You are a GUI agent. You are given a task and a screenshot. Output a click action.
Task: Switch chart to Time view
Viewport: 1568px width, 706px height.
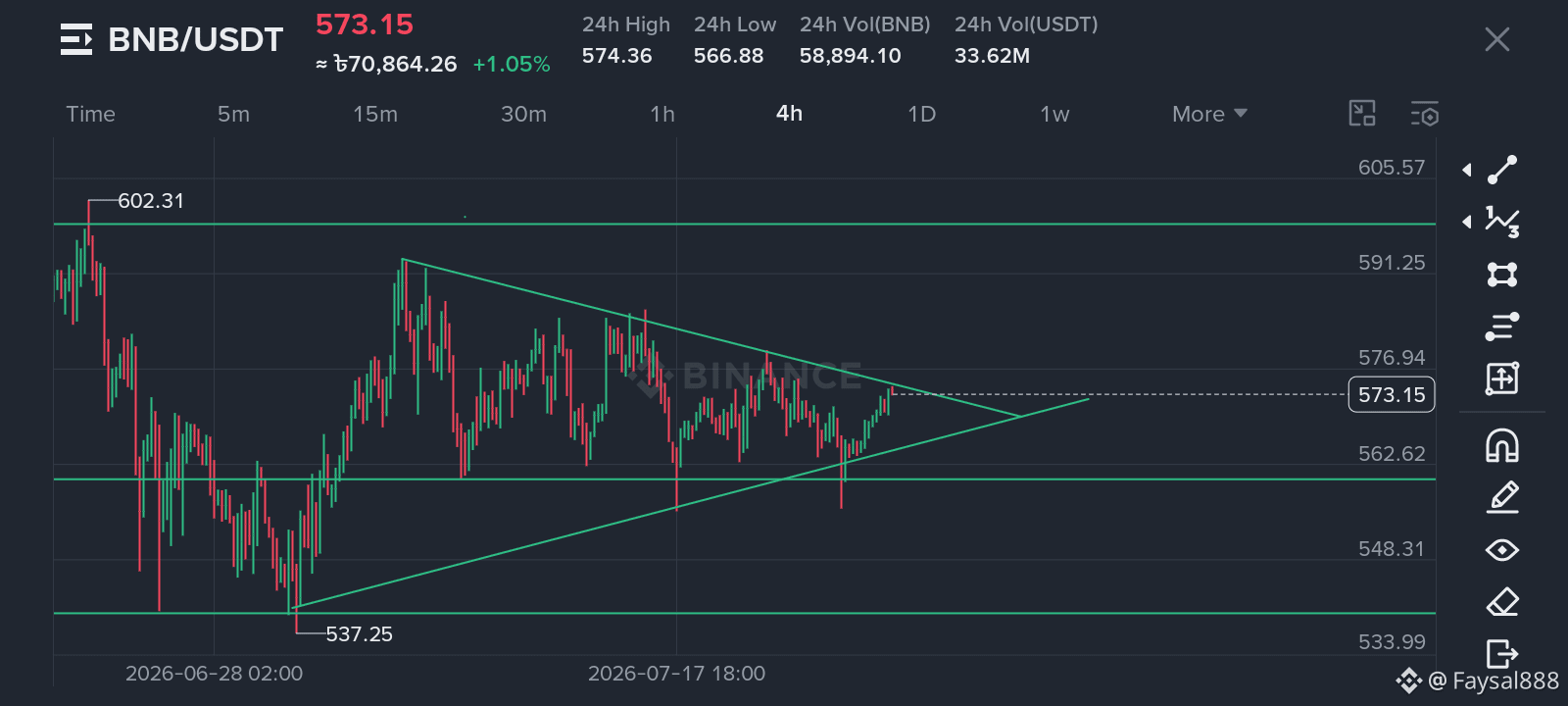(x=90, y=114)
